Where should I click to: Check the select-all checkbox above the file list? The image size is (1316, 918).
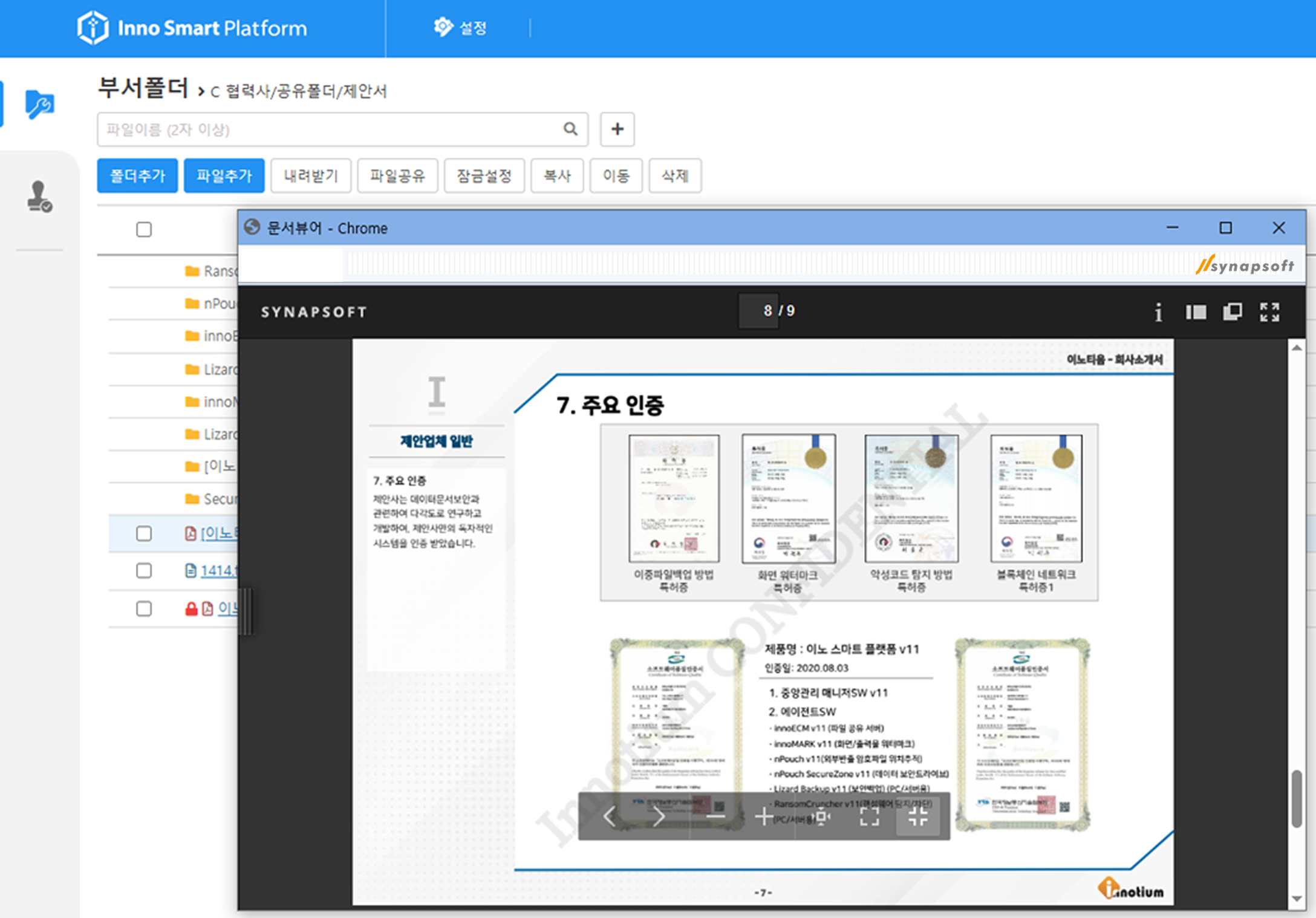click(x=144, y=230)
